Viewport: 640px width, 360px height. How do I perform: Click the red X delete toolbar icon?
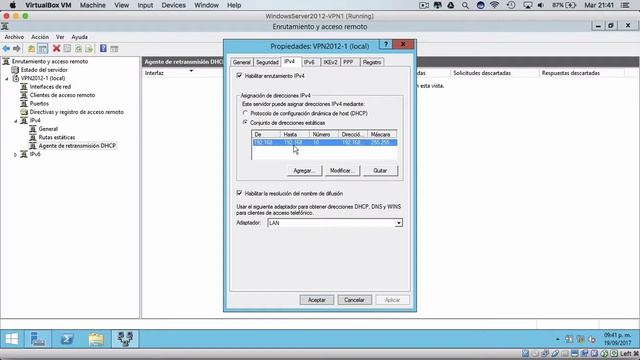point(56,49)
